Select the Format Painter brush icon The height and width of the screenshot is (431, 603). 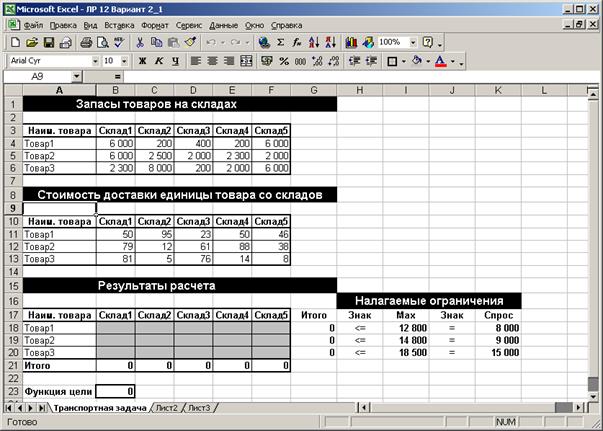click(191, 42)
